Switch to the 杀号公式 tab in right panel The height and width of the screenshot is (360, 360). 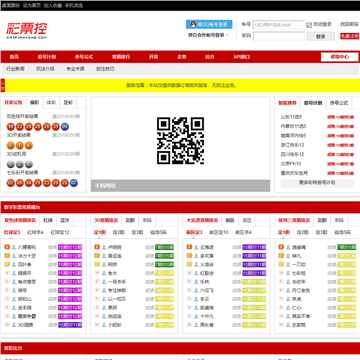pyautogui.click(x=339, y=103)
